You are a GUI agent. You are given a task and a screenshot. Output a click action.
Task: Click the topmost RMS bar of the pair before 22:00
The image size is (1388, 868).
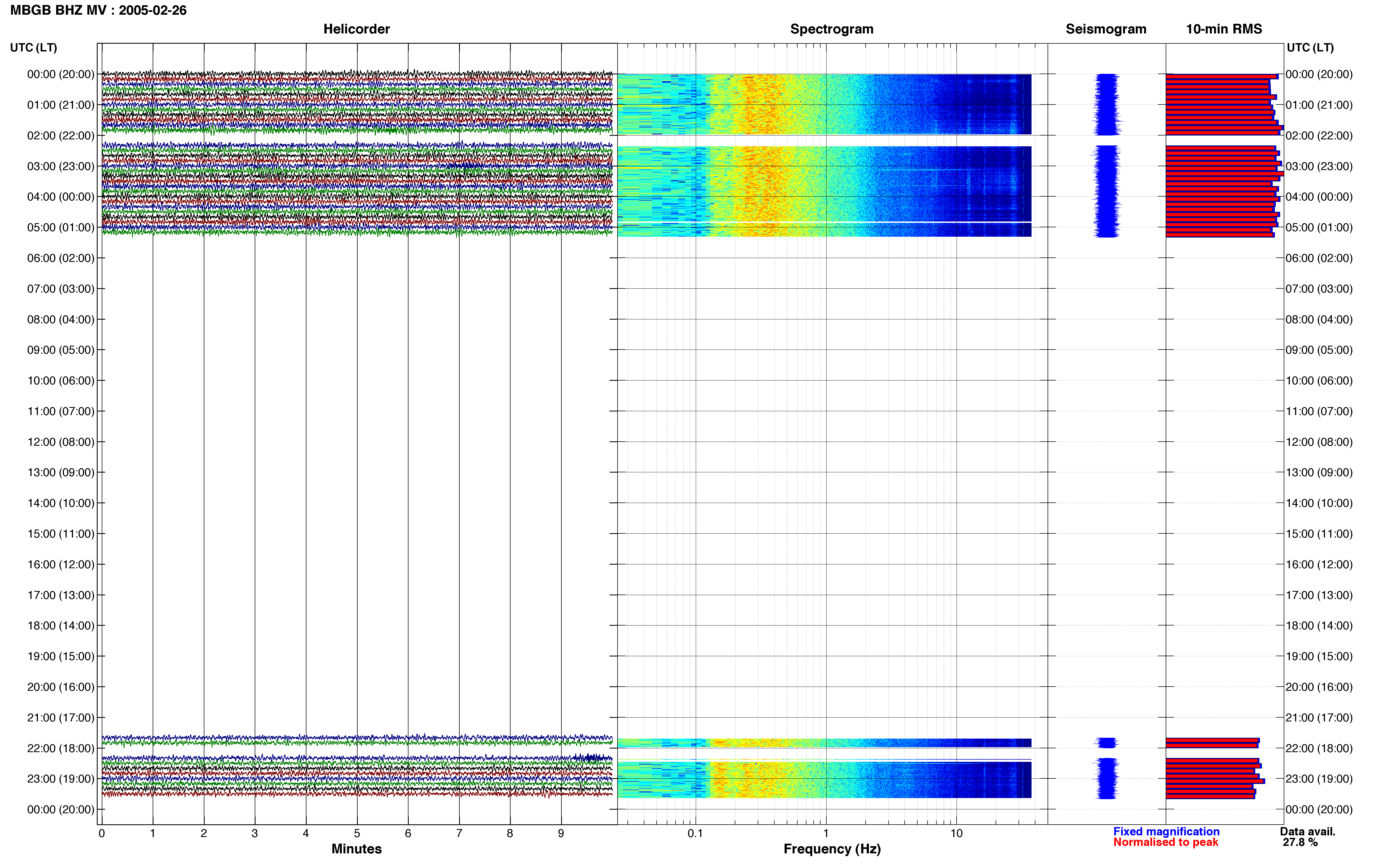[x=1213, y=741]
